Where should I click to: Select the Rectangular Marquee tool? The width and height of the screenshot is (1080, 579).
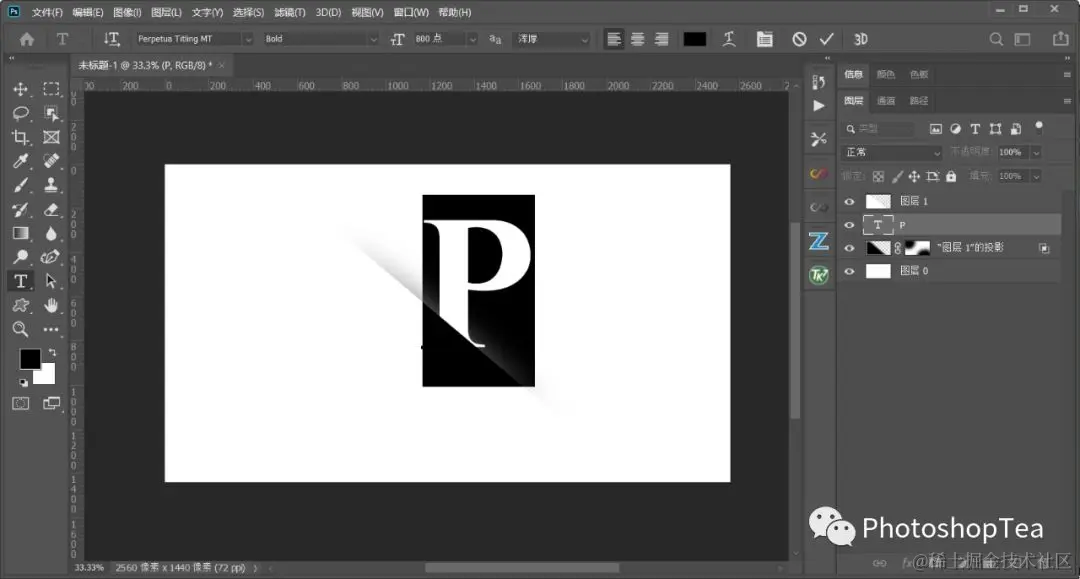point(51,89)
